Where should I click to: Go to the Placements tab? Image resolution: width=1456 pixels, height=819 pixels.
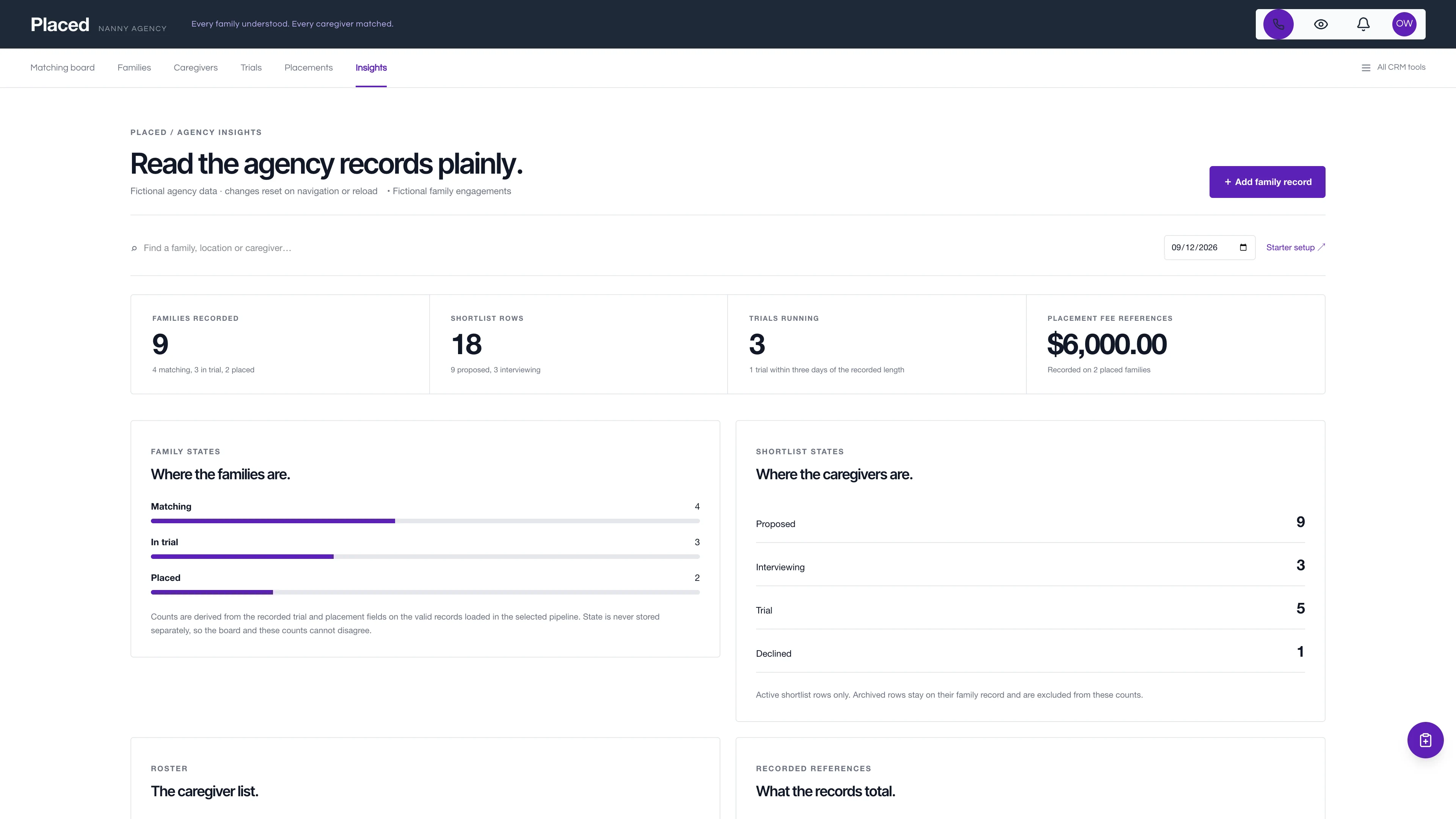click(x=309, y=68)
